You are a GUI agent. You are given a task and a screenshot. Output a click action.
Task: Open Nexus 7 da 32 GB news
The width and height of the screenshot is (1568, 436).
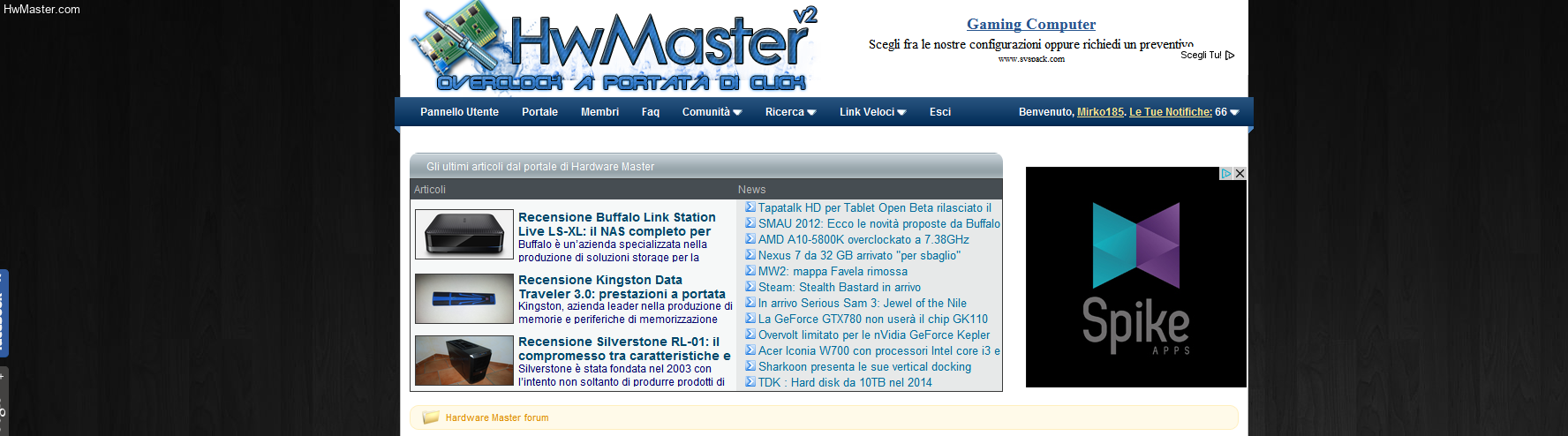pos(859,255)
